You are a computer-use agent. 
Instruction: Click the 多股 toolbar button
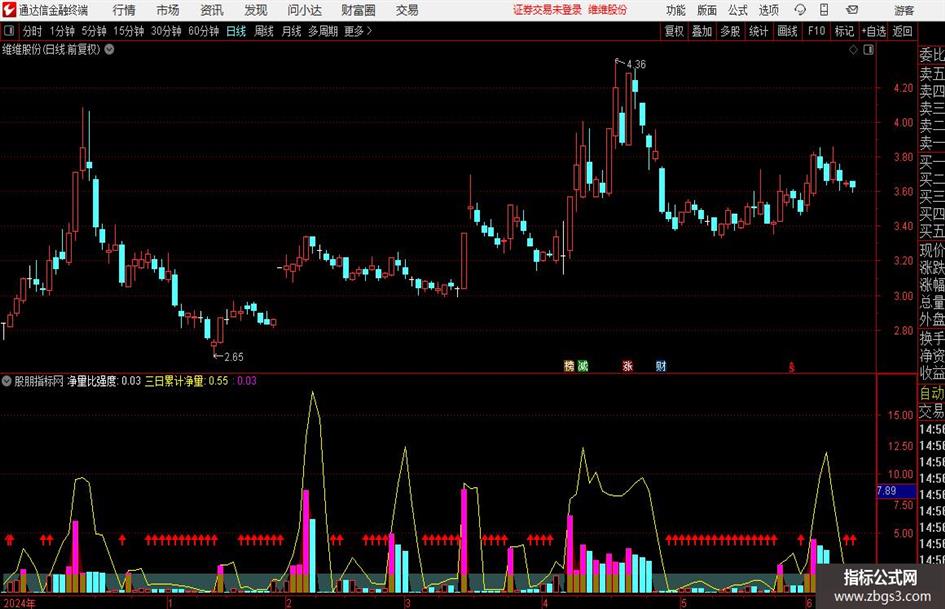click(730, 31)
